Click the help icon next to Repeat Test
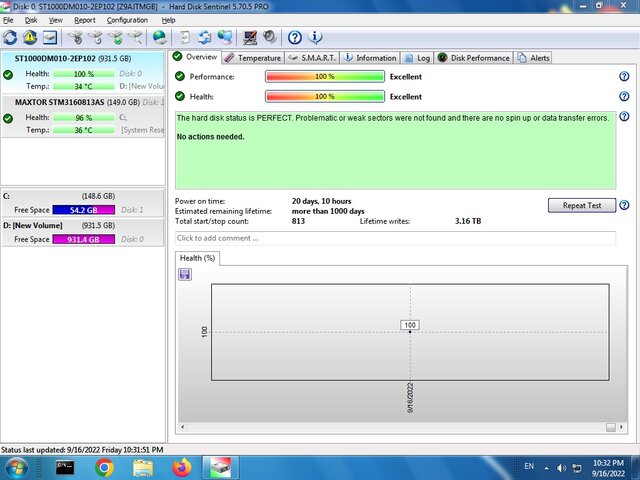640x480 pixels. (x=624, y=205)
